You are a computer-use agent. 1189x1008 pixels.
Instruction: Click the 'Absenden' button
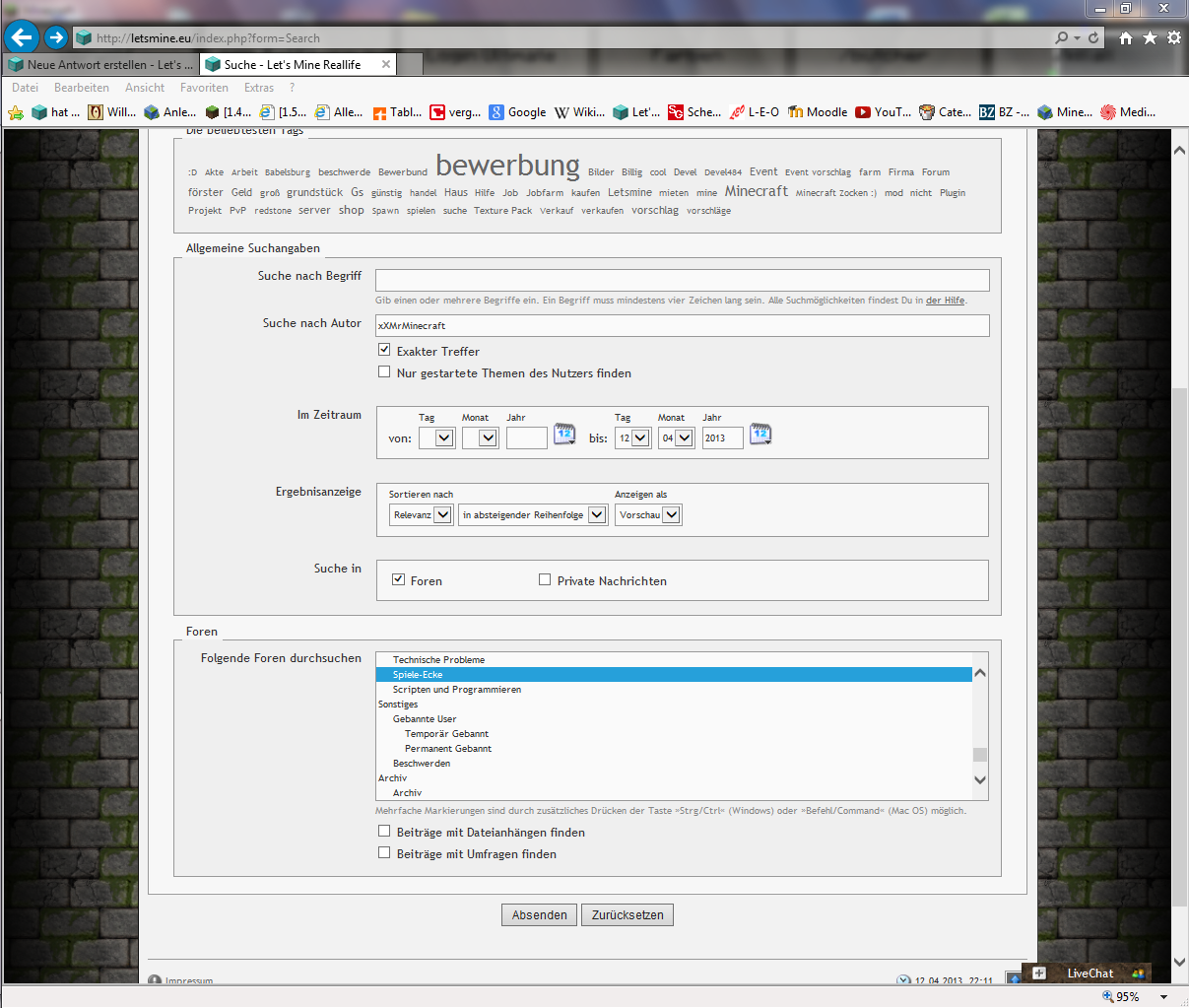pyautogui.click(x=539, y=914)
